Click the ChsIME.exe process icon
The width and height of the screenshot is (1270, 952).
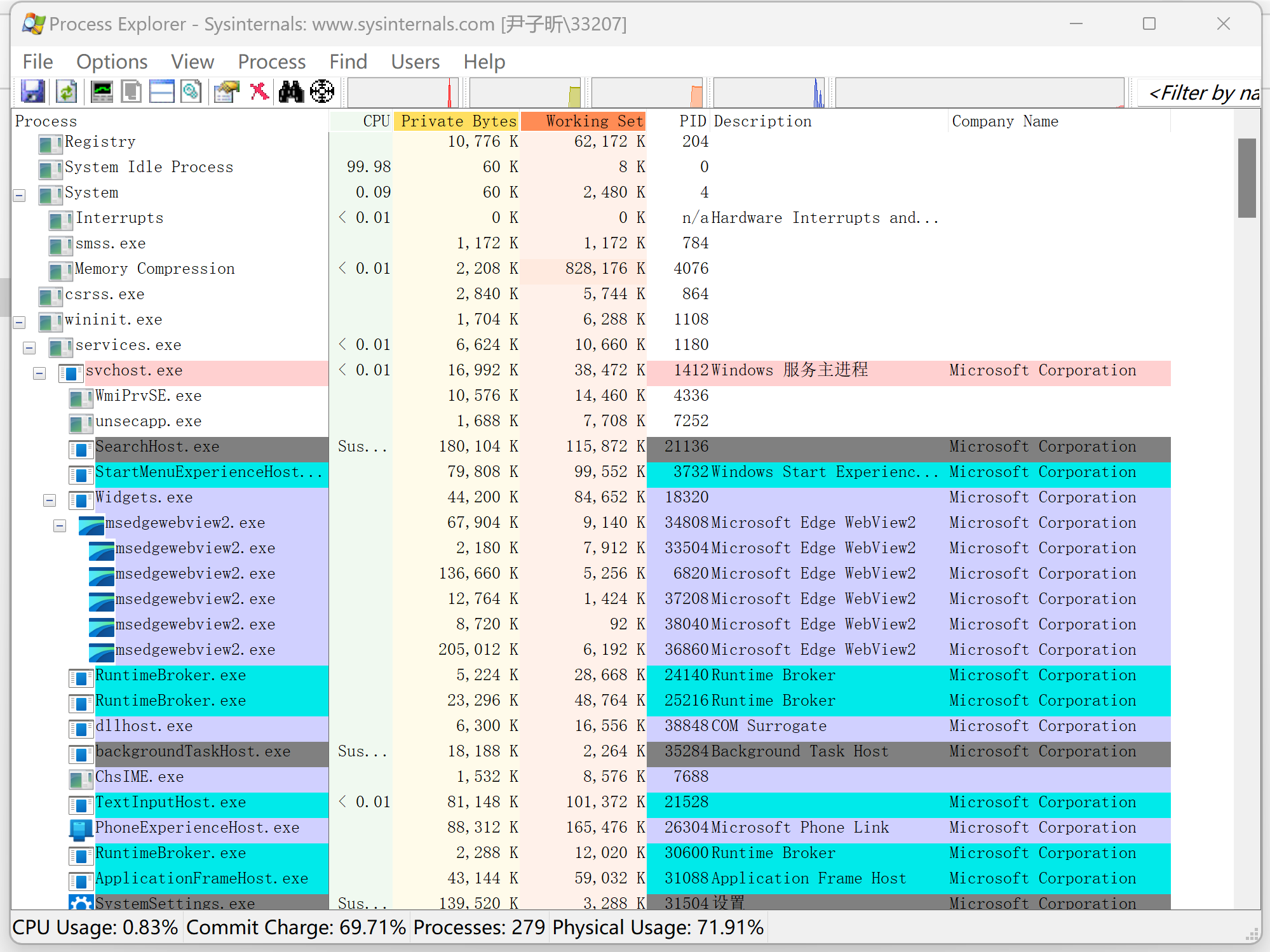pos(81,780)
